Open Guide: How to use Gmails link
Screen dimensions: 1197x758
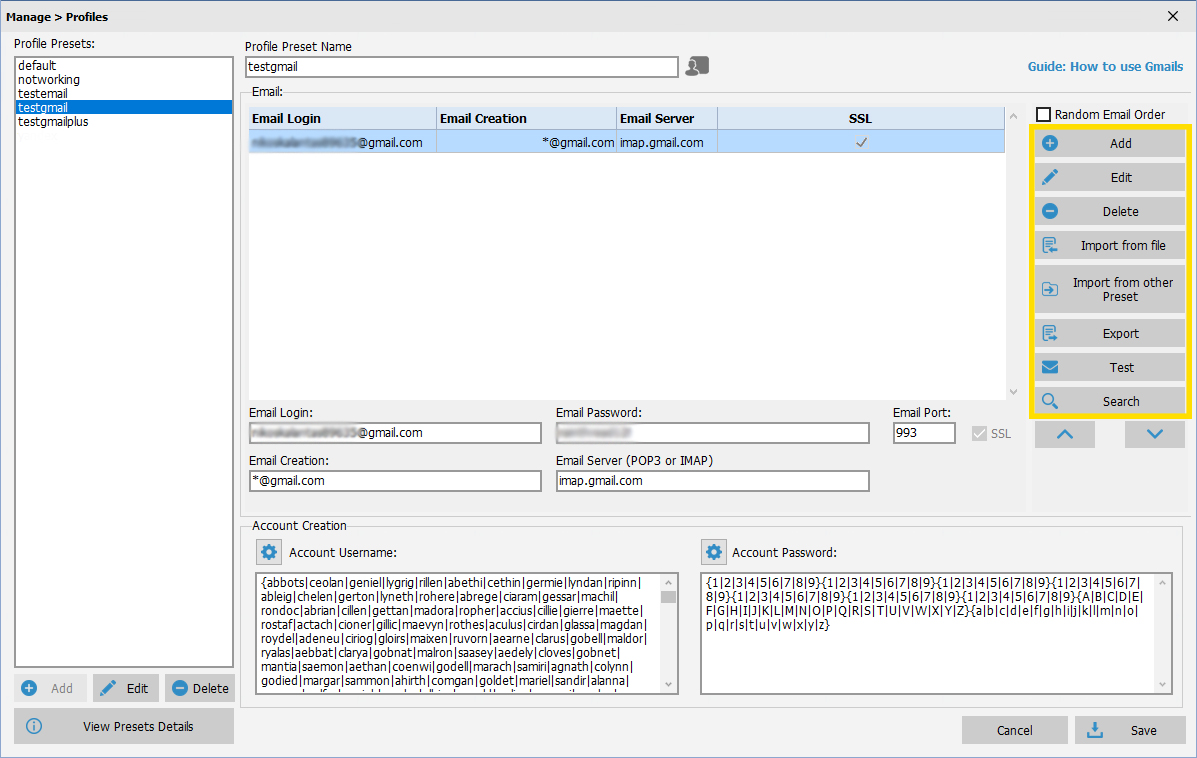point(1105,66)
